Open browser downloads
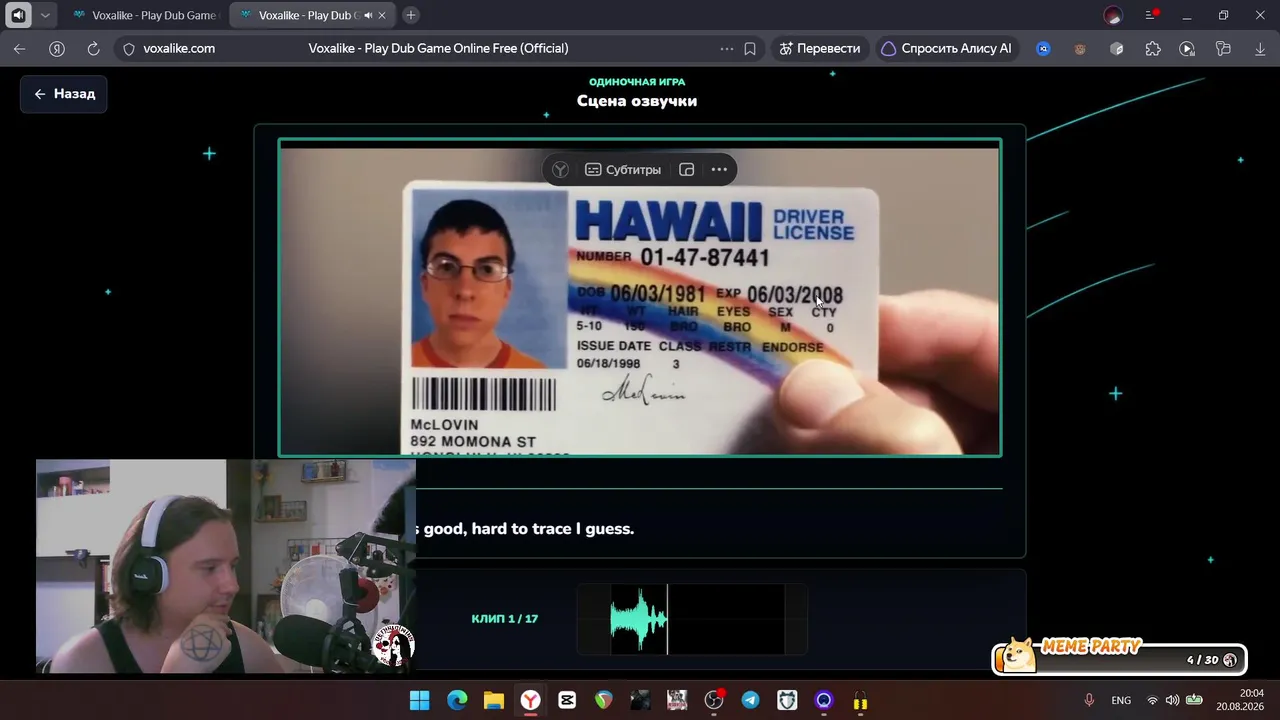The width and height of the screenshot is (1280, 720). pyautogui.click(x=1260, y=48)
